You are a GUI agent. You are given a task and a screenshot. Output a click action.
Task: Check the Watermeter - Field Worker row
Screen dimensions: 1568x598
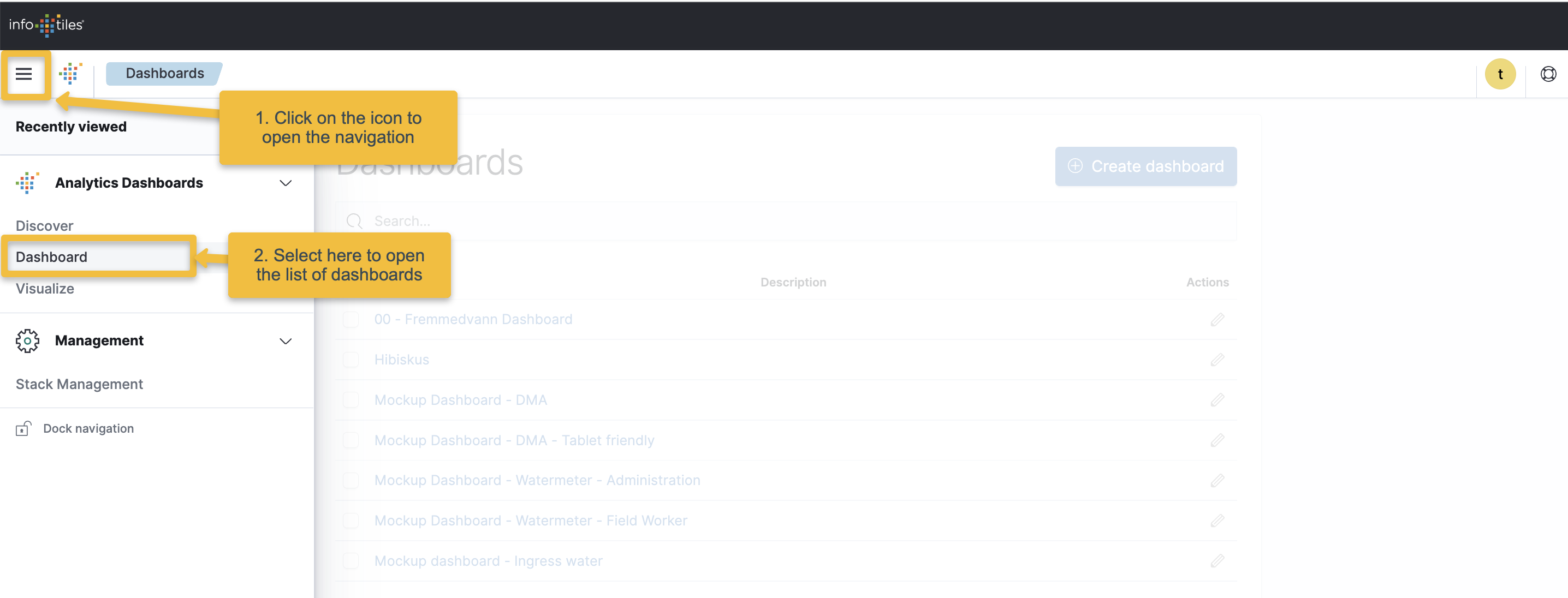351,521
